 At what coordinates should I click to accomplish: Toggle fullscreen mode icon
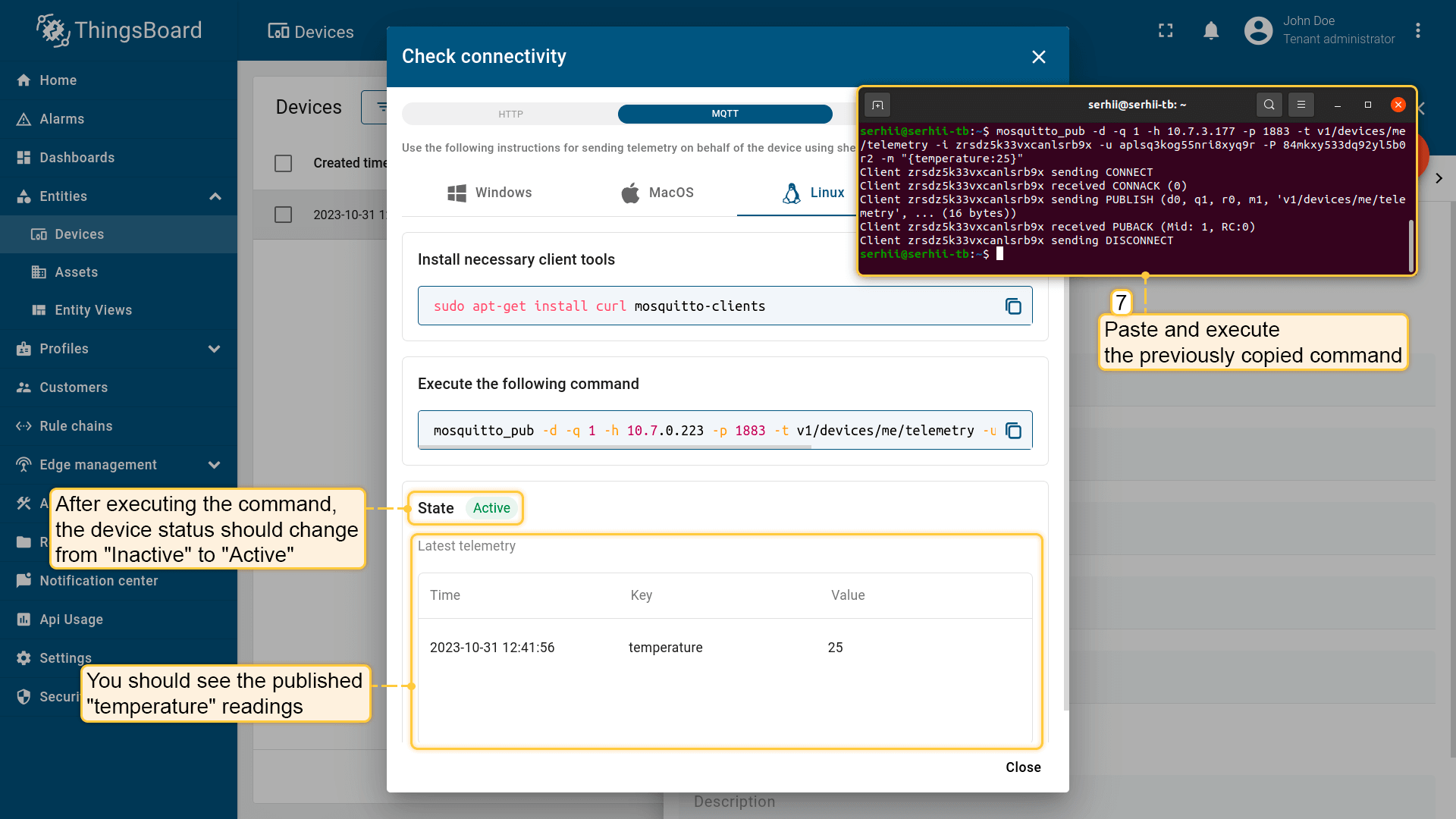(1166, 30)
